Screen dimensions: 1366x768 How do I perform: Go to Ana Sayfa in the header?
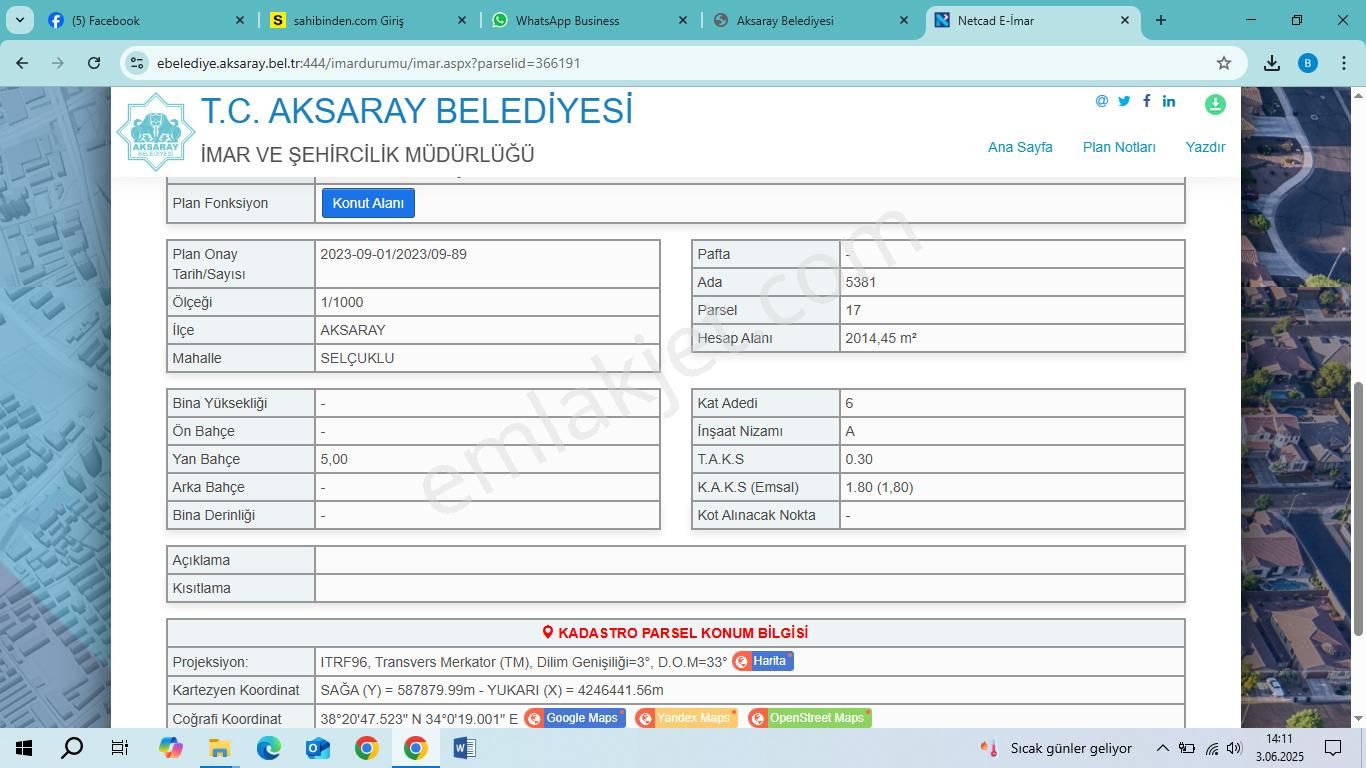coord(1019,147)
